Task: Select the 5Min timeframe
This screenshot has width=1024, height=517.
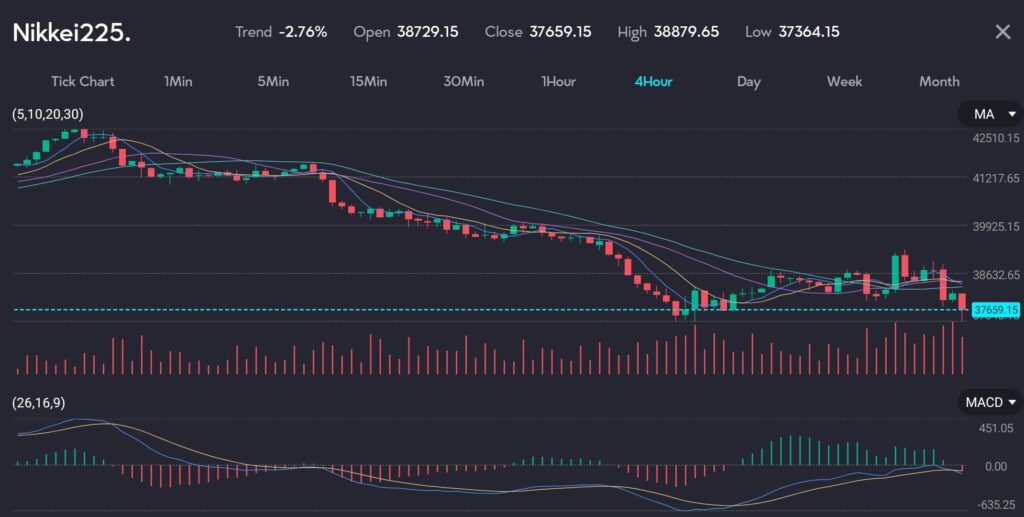Action: (x=273, y=81)
